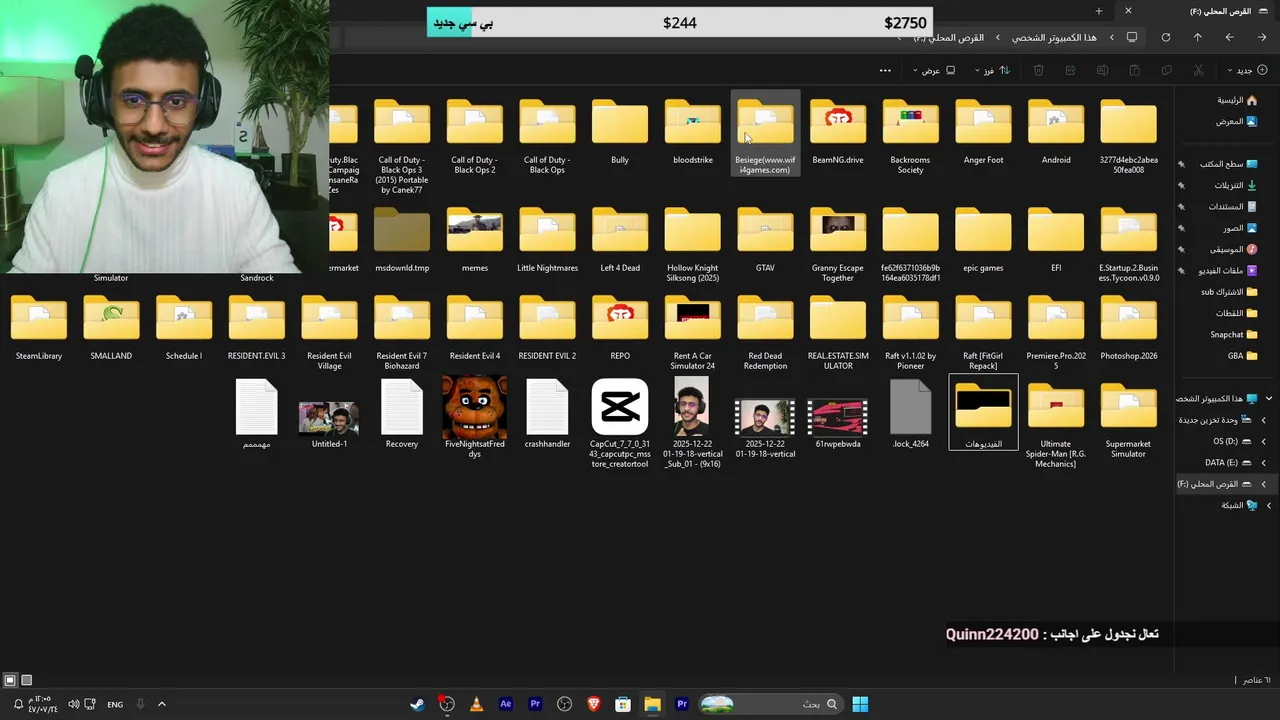The image size is (1280, 720).
Task: Select the 61rwpebwda video thumbnail
Action: 838,422
